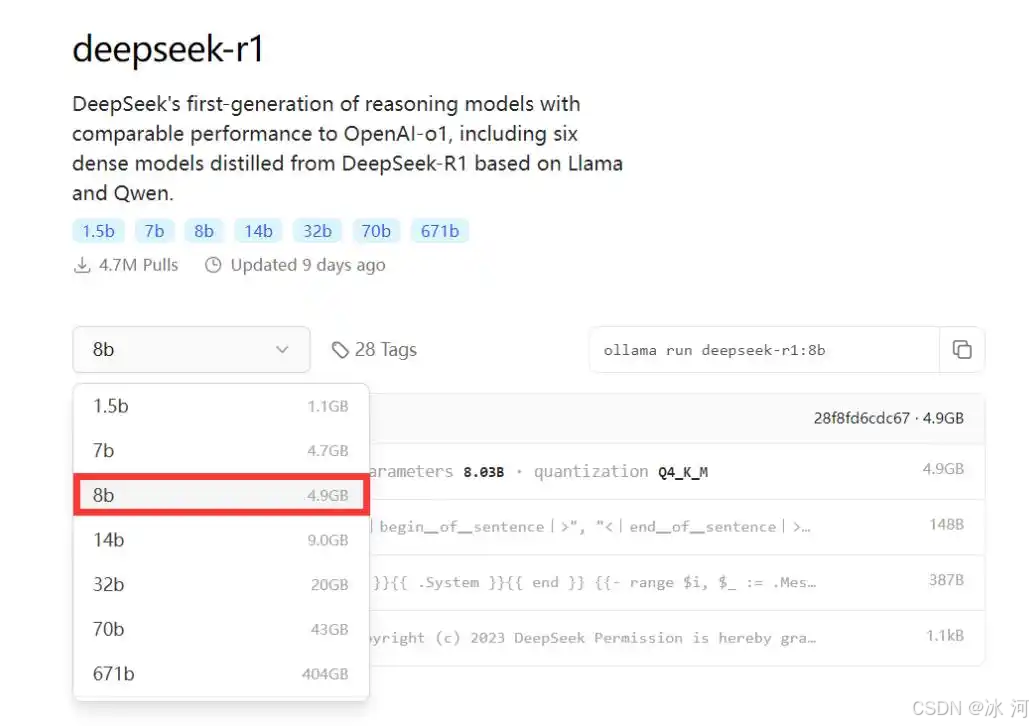Click the tag icon beside 28 Tags

pos(341,350)
